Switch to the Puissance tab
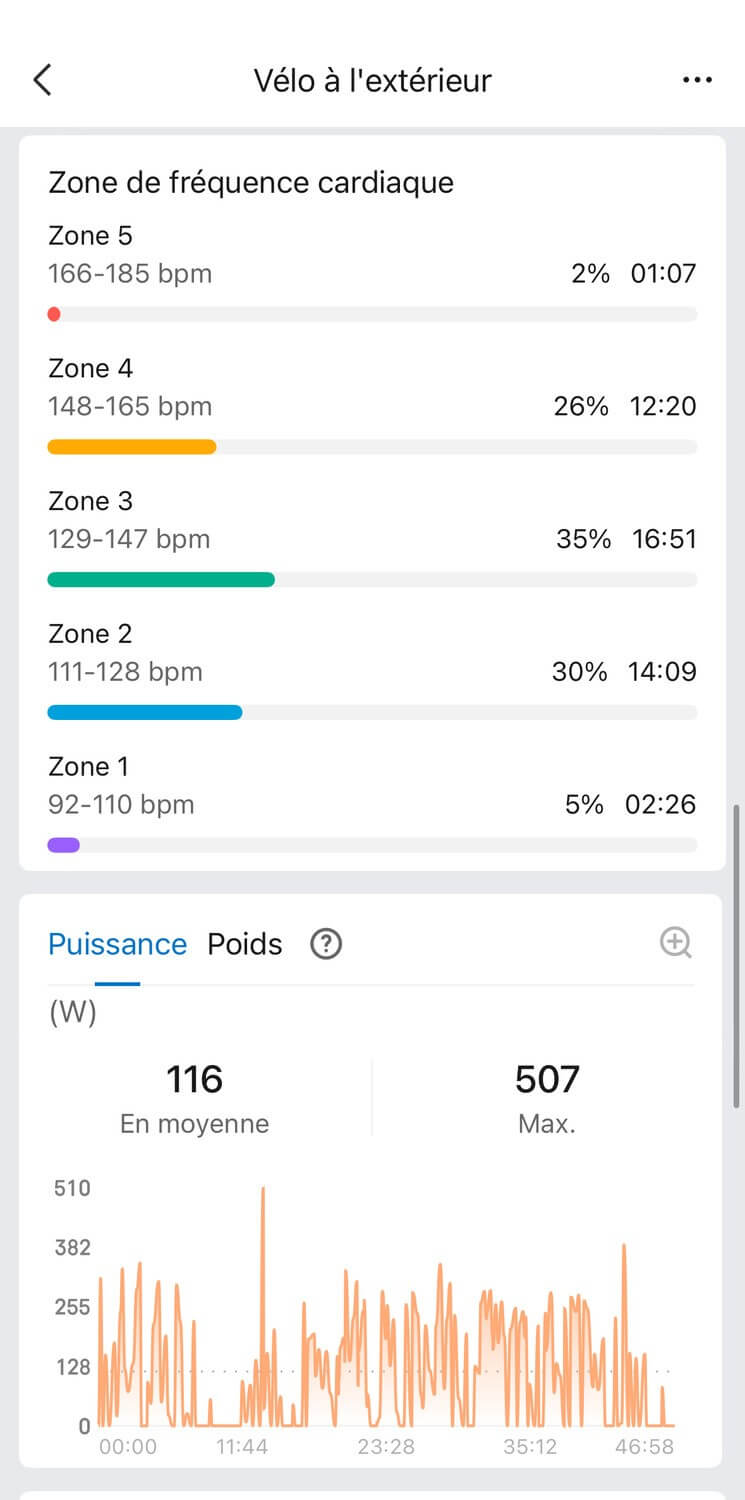This screenshot has height=1500, width=745. tap(117, 945)
